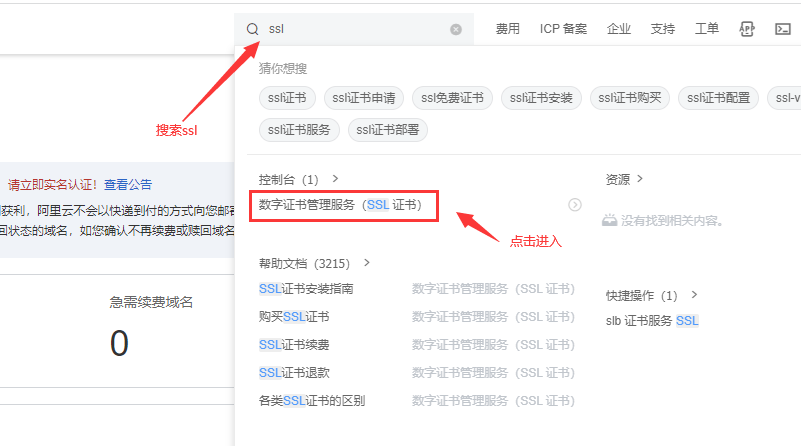Click the round arrow icon beside the SSL console result
Screen dimensions: 801x446
575,205
